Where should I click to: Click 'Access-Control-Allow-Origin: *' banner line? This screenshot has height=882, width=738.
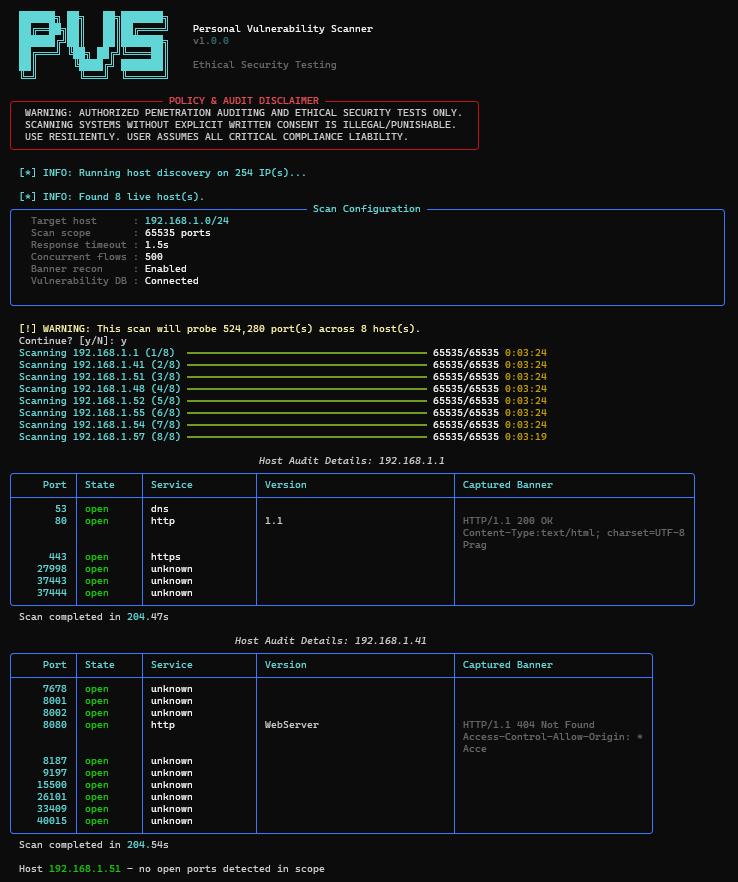(552, 737)
